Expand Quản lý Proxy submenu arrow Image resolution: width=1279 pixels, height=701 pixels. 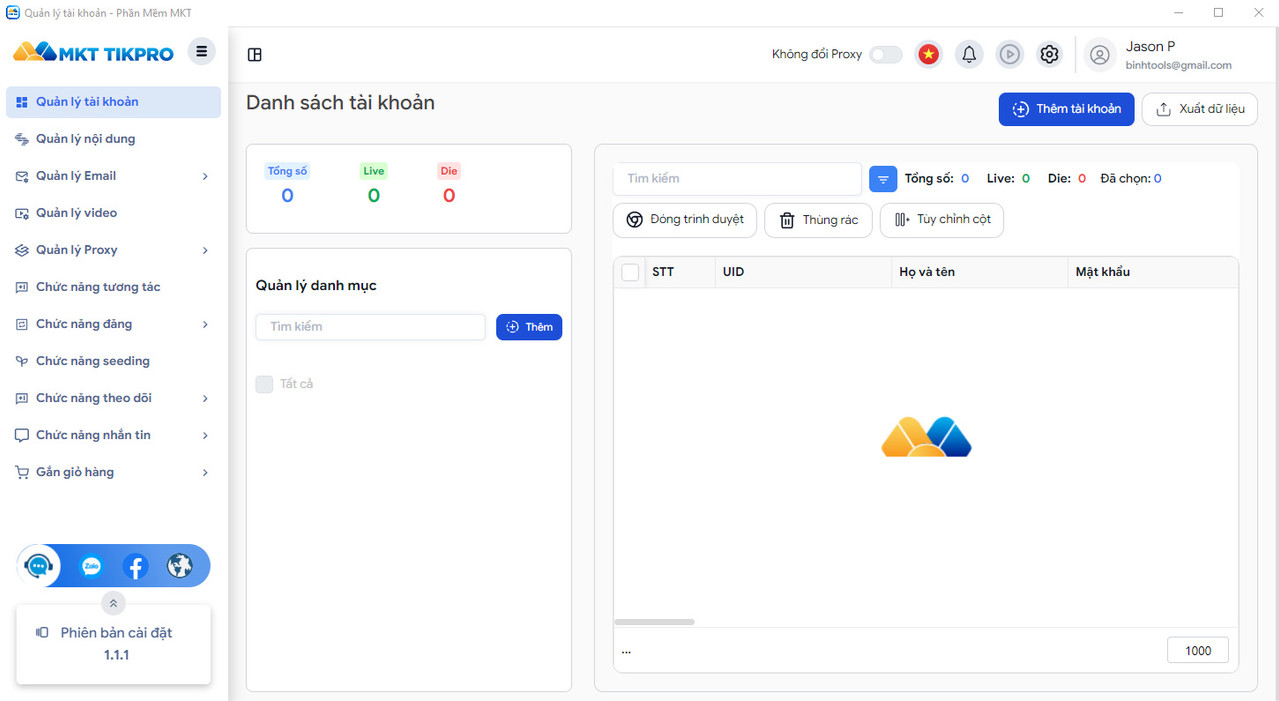click(x=205, y=250)
